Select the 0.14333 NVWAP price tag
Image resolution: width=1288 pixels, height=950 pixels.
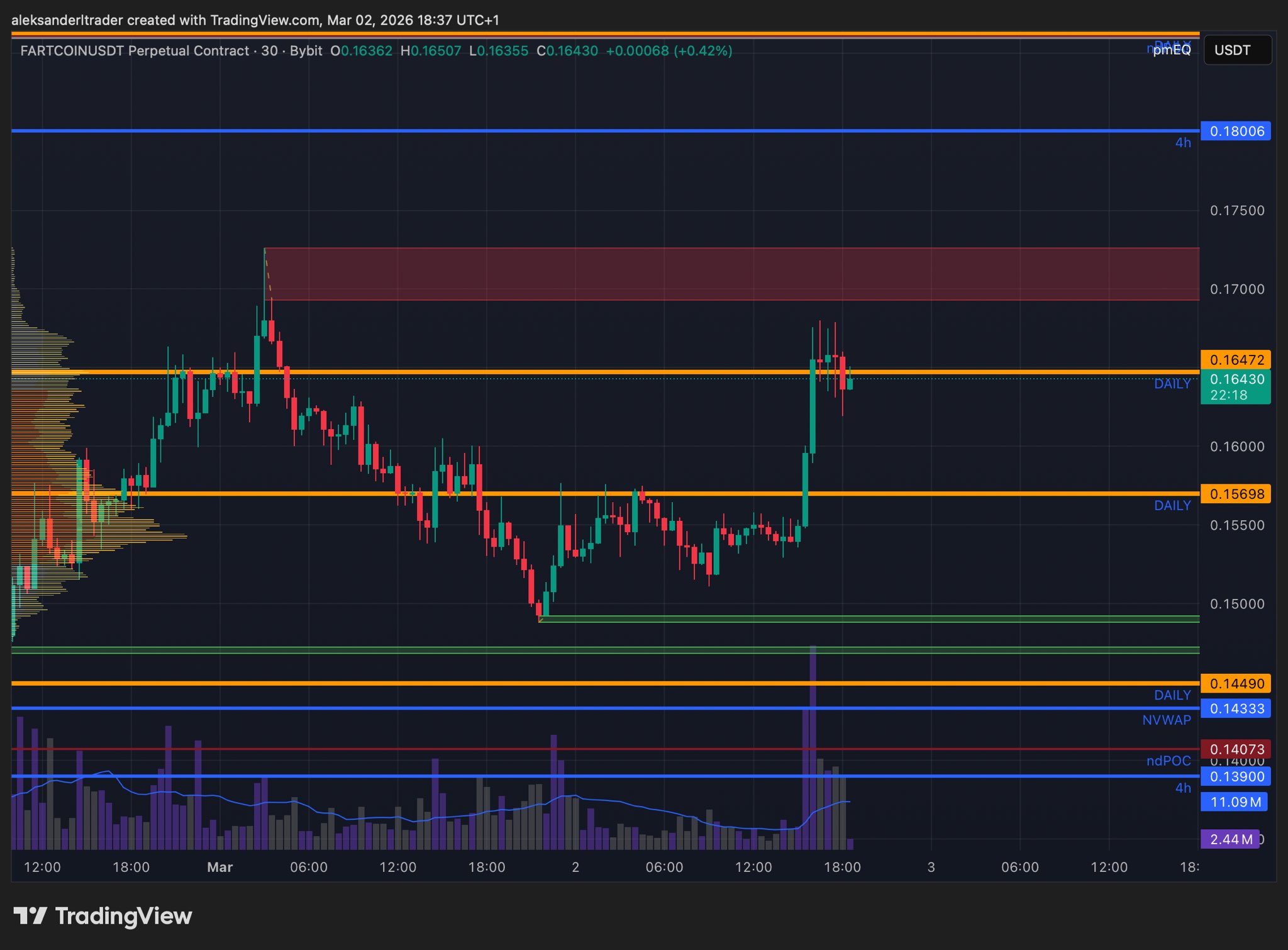[x=1236, y=708]
